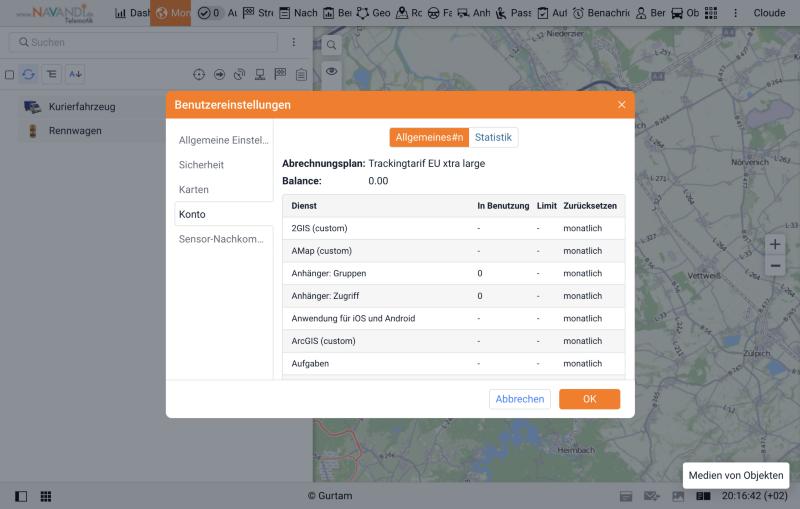Viewport: 800px width, 509px height.
Task: Click the Medien von Objekten media icon
Action: (x=678, y=496)
